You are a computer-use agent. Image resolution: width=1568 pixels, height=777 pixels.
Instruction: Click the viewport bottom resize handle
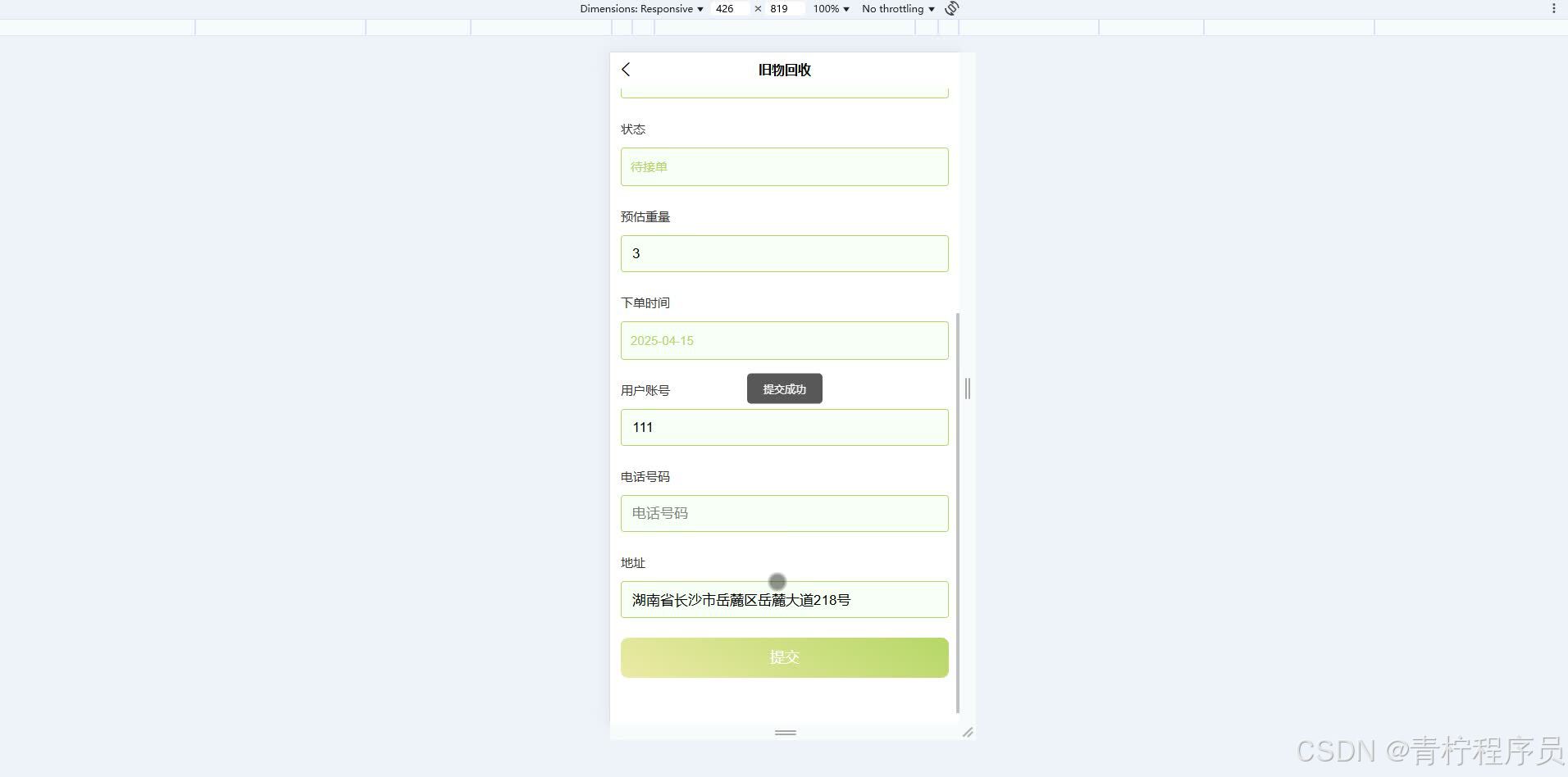[785, 733]
